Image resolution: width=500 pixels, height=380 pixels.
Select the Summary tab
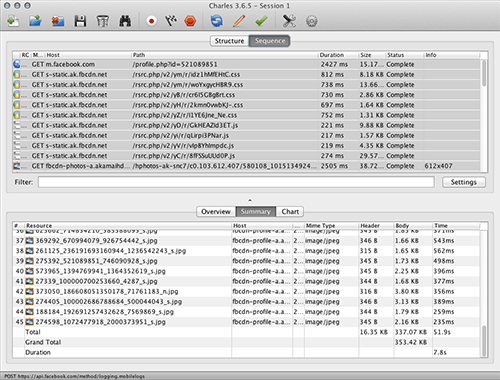pos(256,212)
